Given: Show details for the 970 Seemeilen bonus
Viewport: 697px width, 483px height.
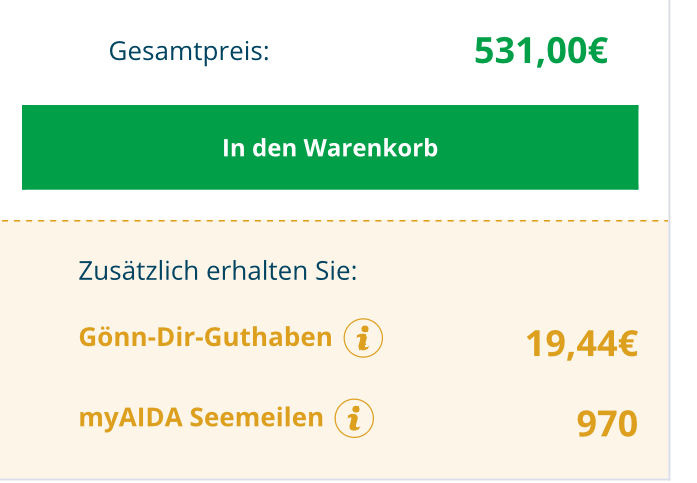Looking at the screenshot, I should click(x=354, y=418).
